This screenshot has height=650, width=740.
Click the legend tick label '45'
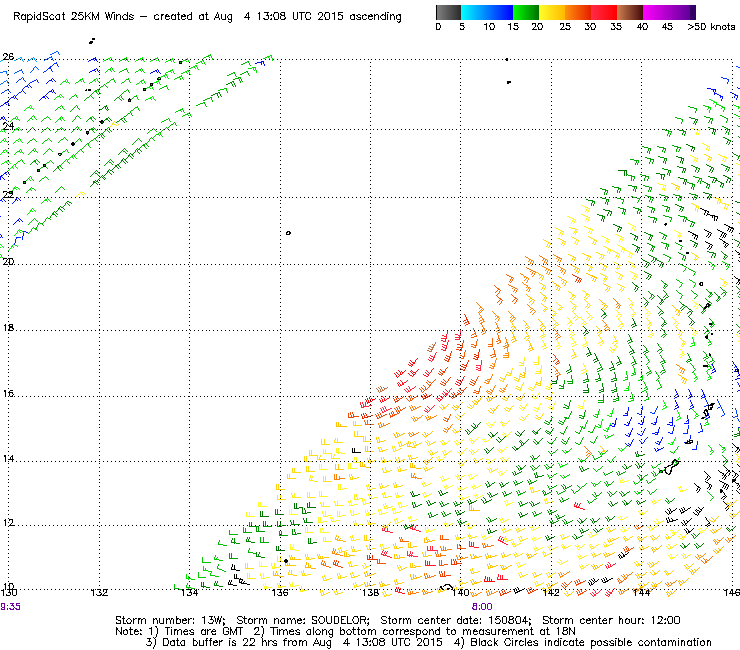[667, 27]
